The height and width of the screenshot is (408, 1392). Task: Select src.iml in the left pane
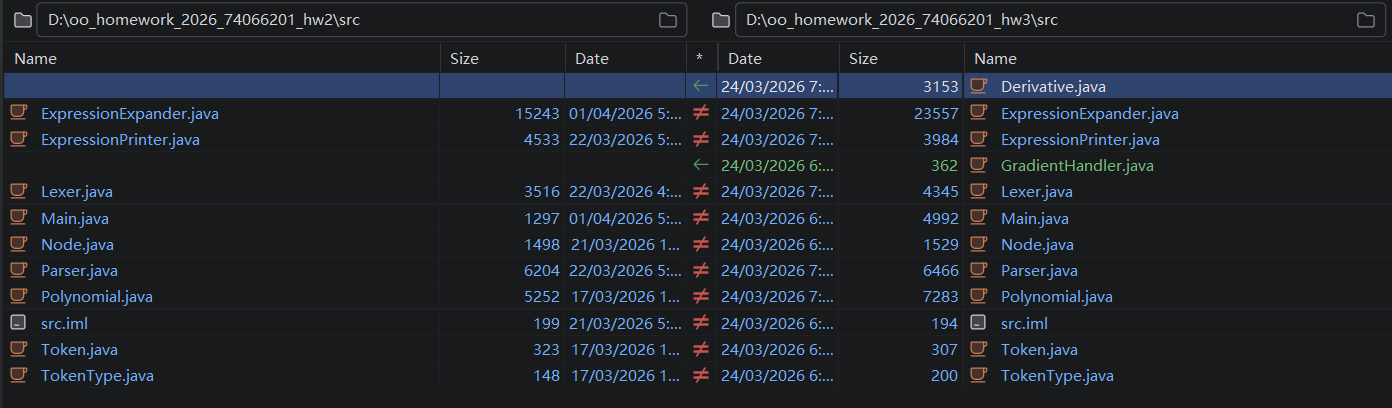(x=64, y=323)
